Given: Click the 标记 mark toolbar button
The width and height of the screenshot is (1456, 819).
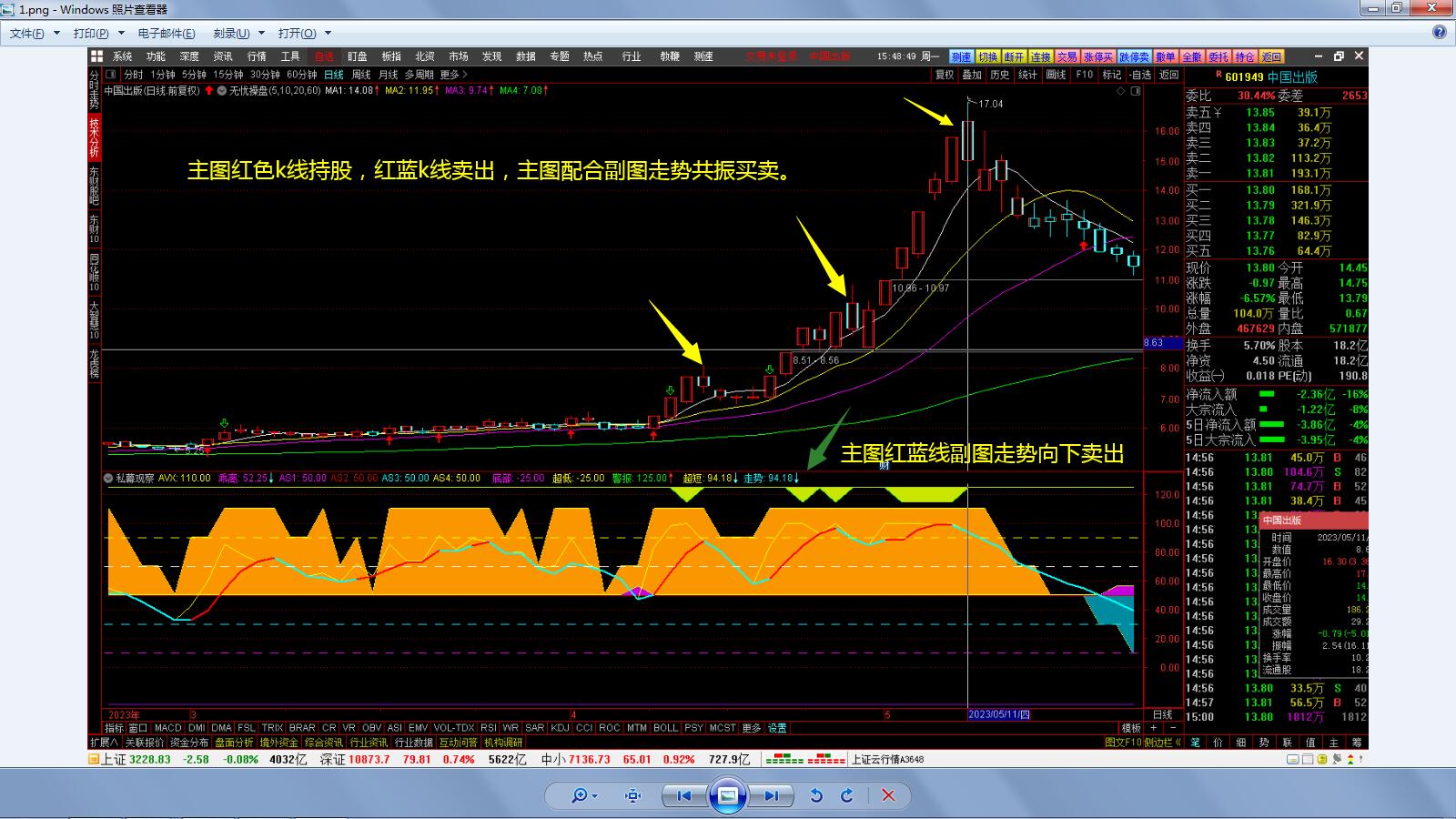Looking at the screenshot, I should 1112,75.
